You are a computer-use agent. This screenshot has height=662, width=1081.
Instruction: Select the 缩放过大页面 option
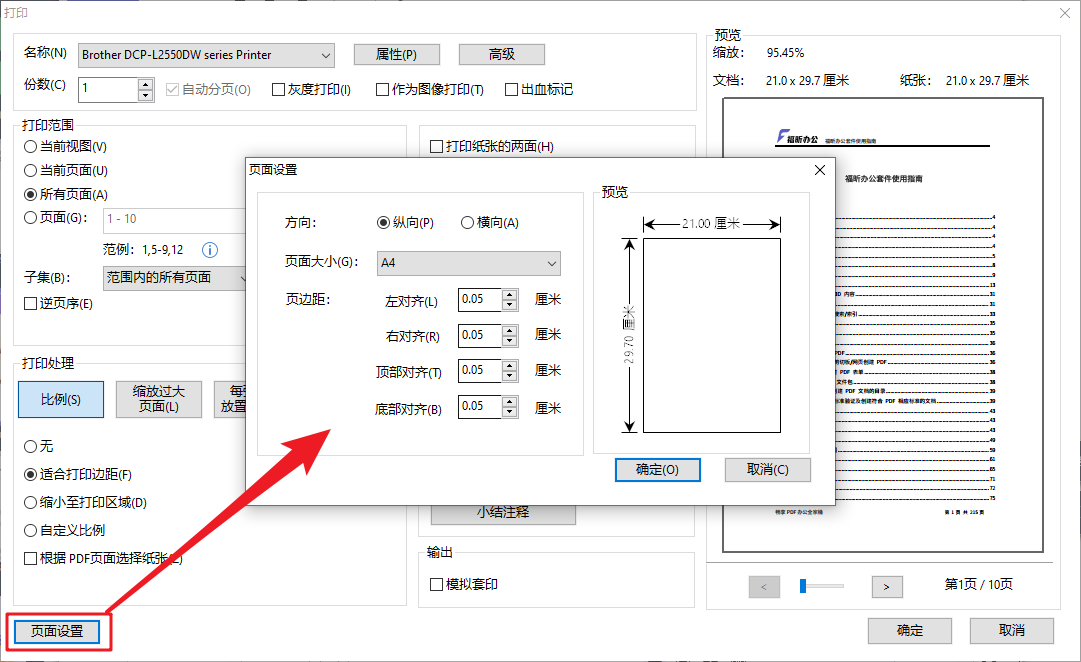click(x=161, y=399)
